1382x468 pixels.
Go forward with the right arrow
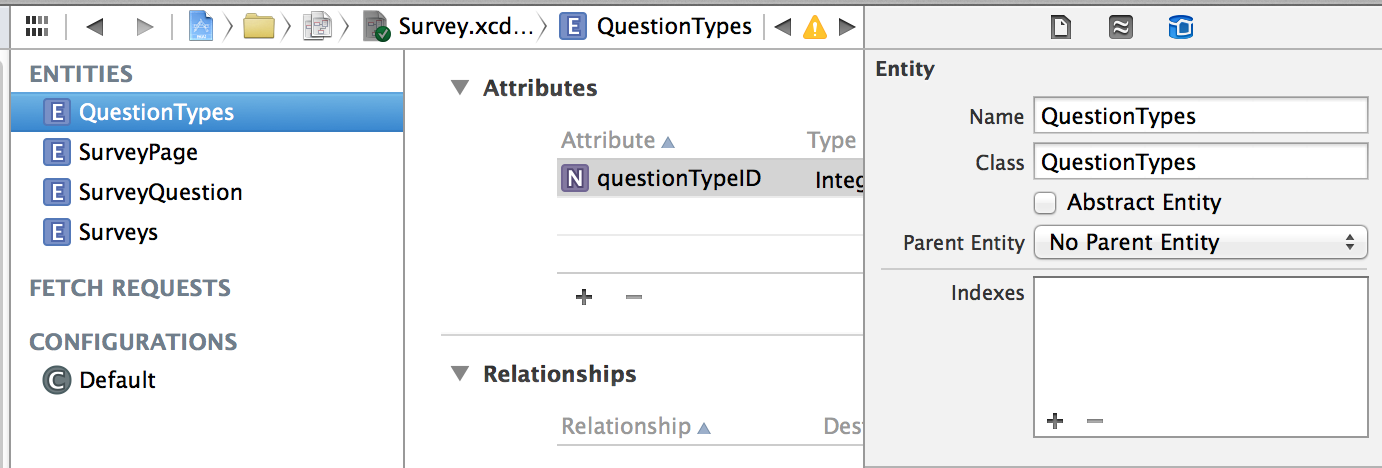[145, 26]
